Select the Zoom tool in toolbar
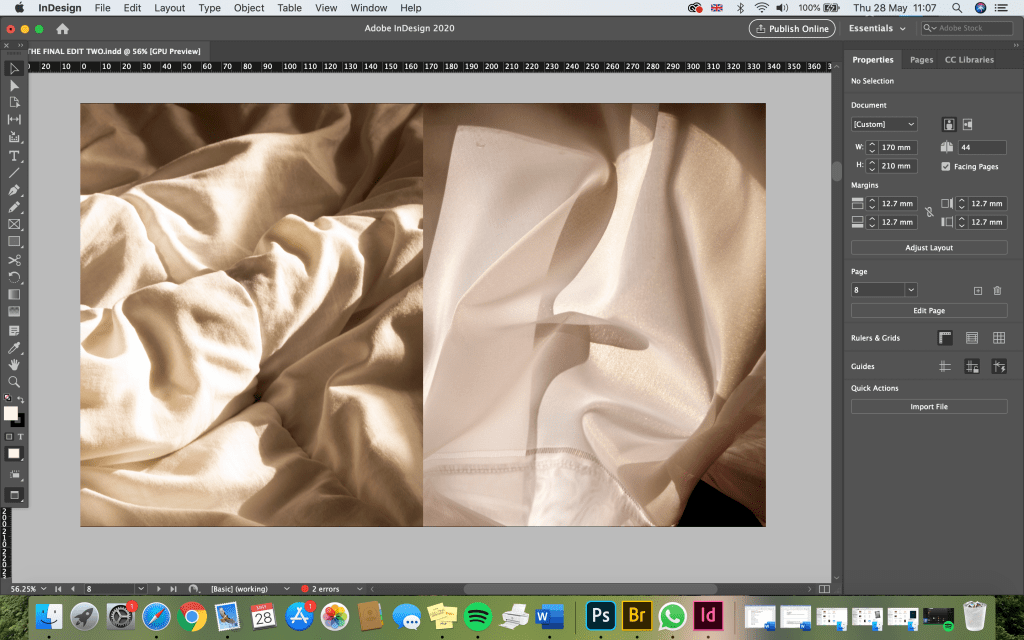1024x640 pixels. 14,381
